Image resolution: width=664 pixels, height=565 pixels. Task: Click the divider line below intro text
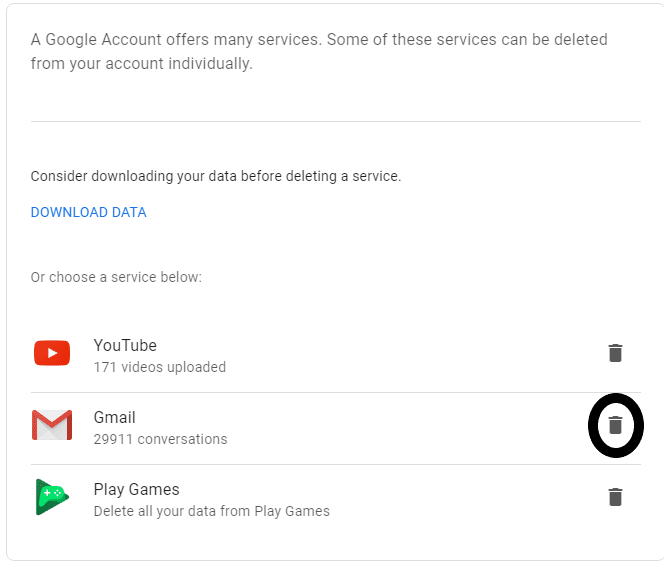[335, 122]
